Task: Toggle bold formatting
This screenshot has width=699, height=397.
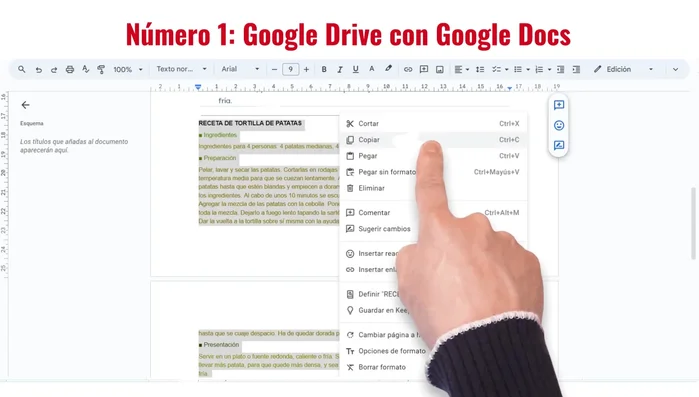Action: 324,70
